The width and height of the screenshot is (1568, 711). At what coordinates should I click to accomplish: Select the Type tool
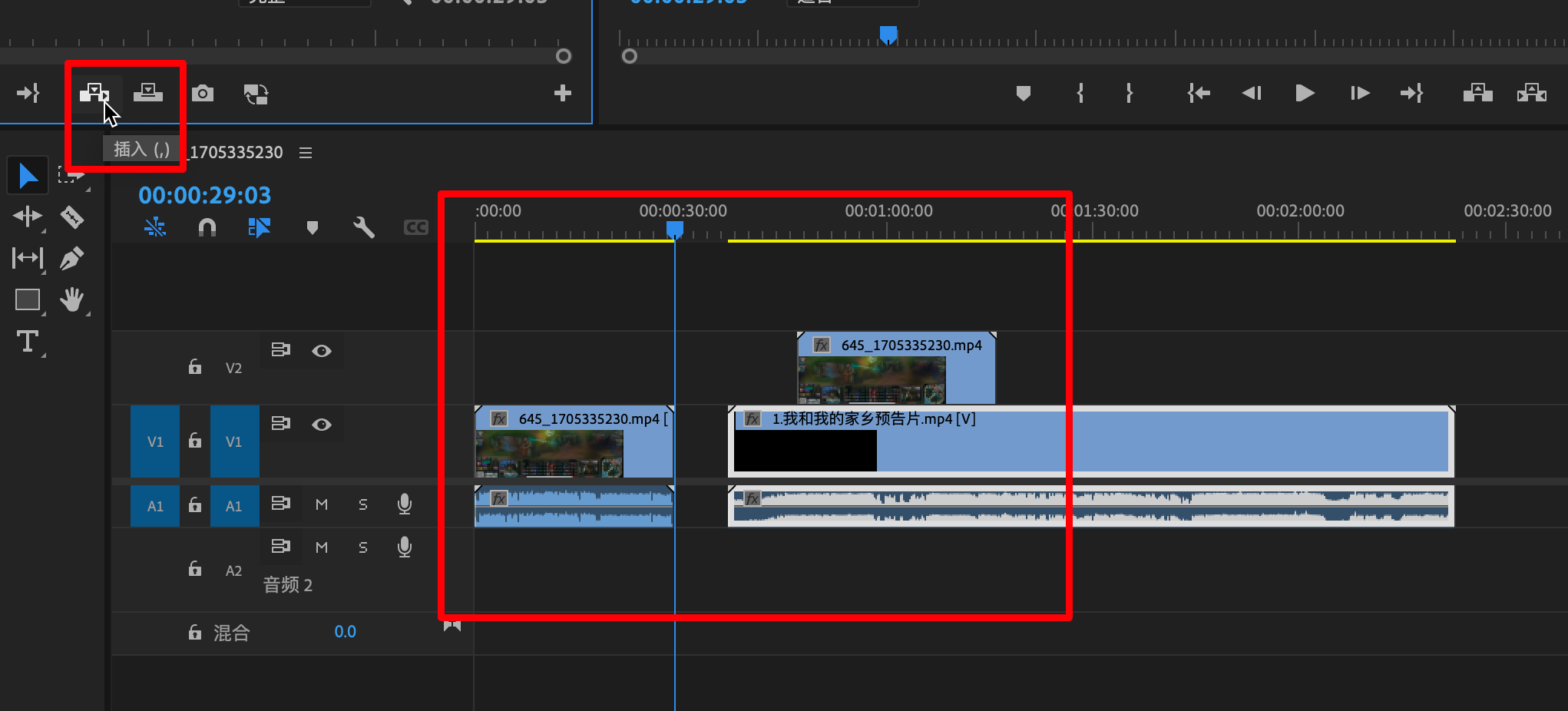(28, 341)
